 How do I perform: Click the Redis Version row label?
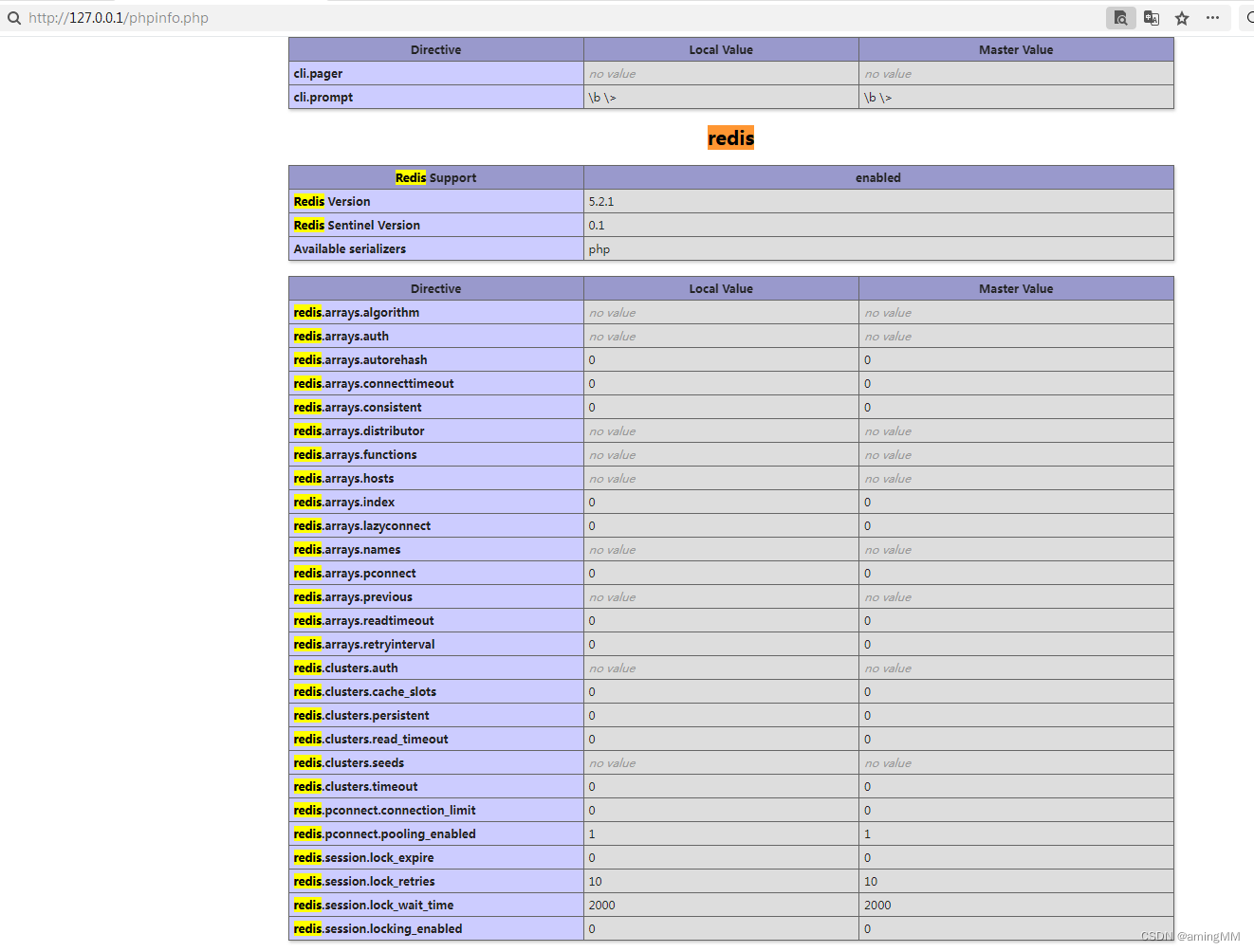coord(332,202)
